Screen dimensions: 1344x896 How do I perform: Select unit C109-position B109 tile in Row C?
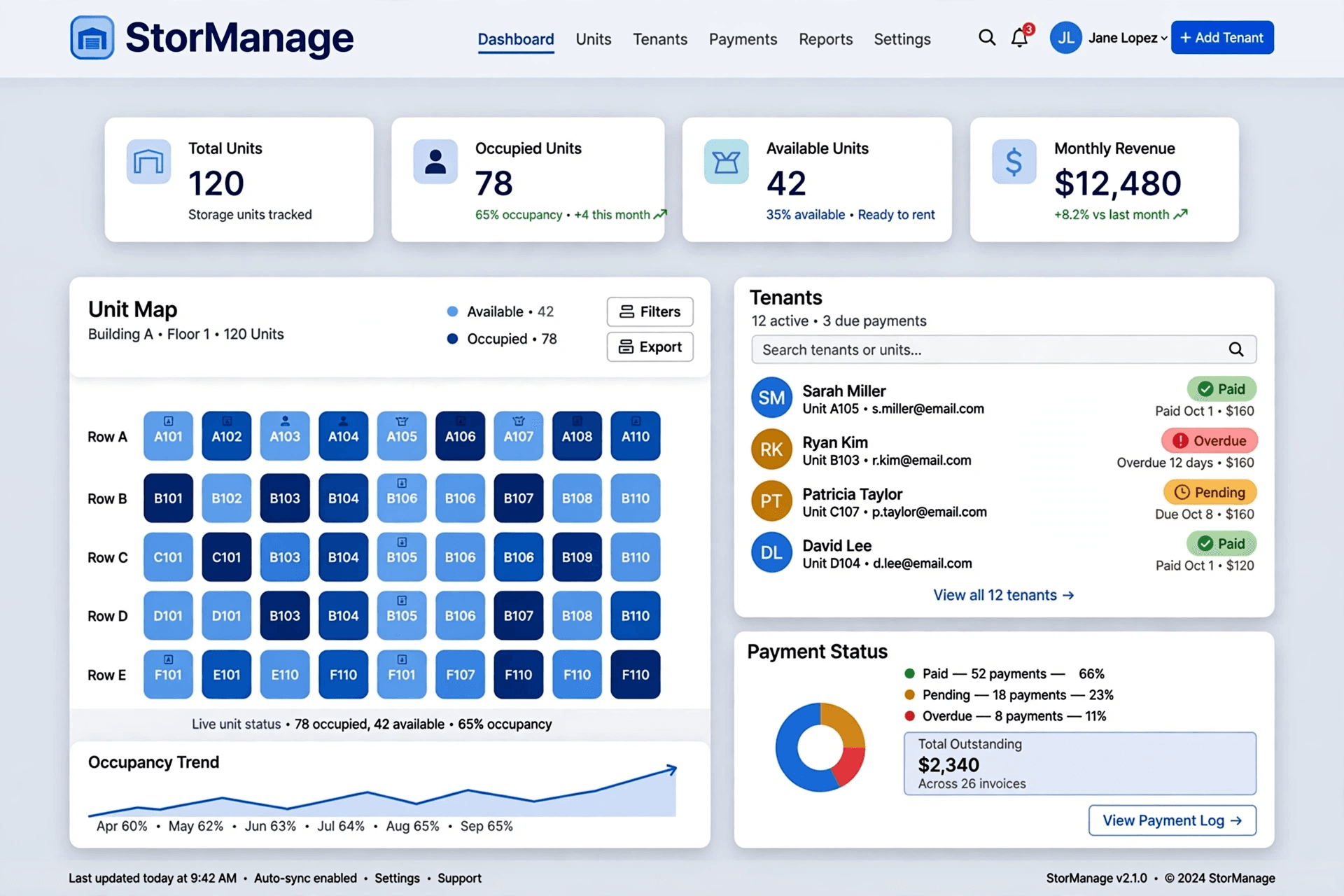click(x=577, y=556)
